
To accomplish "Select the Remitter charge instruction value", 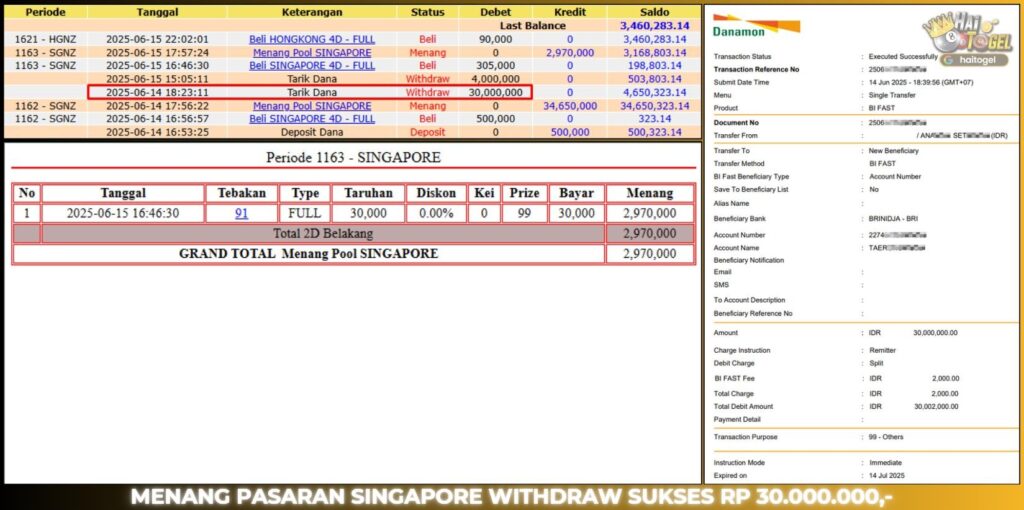I will click(x=882, y=351).
